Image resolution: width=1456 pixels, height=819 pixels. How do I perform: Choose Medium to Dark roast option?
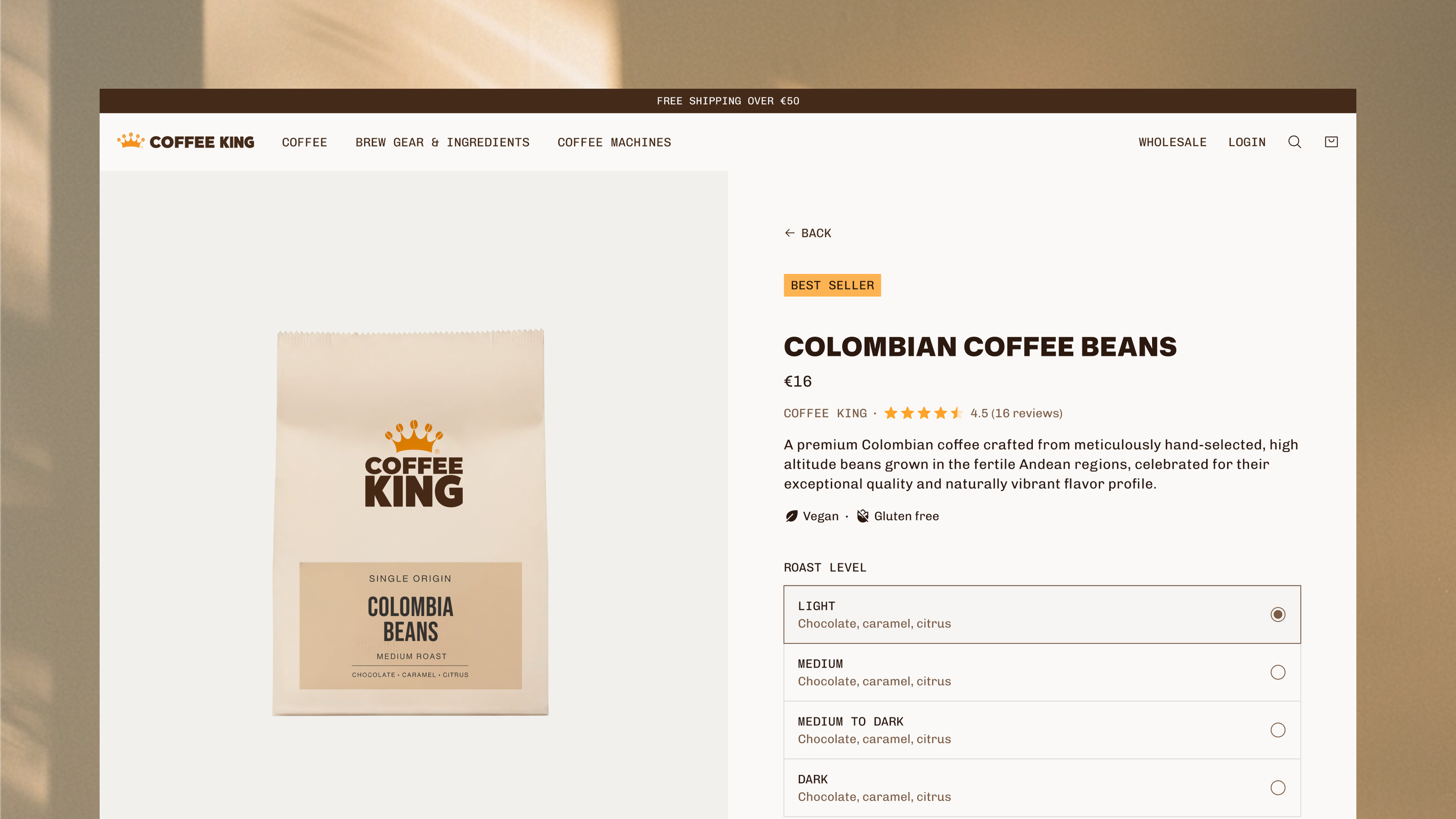point(1041,730)
